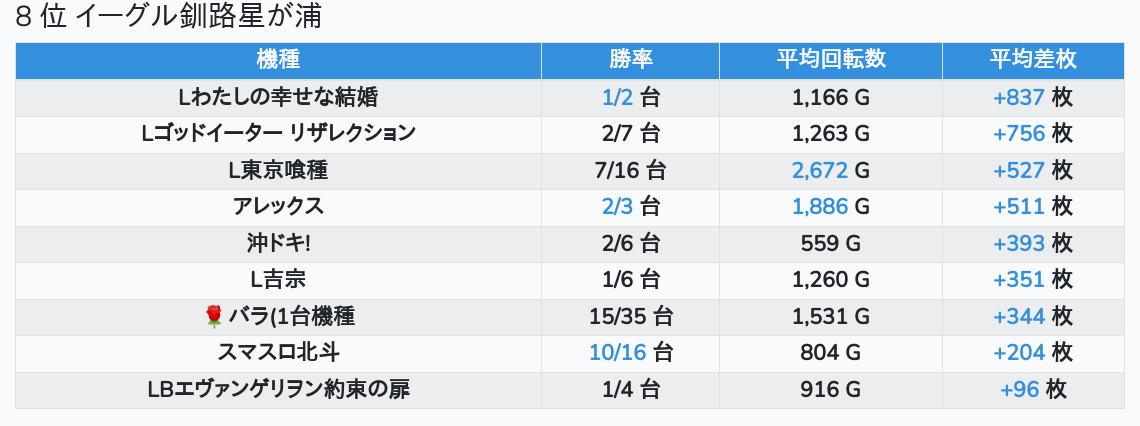Select the 平均回転数 column header
Viewport: 1140px width, 426px height.
(x=830, y=59)
